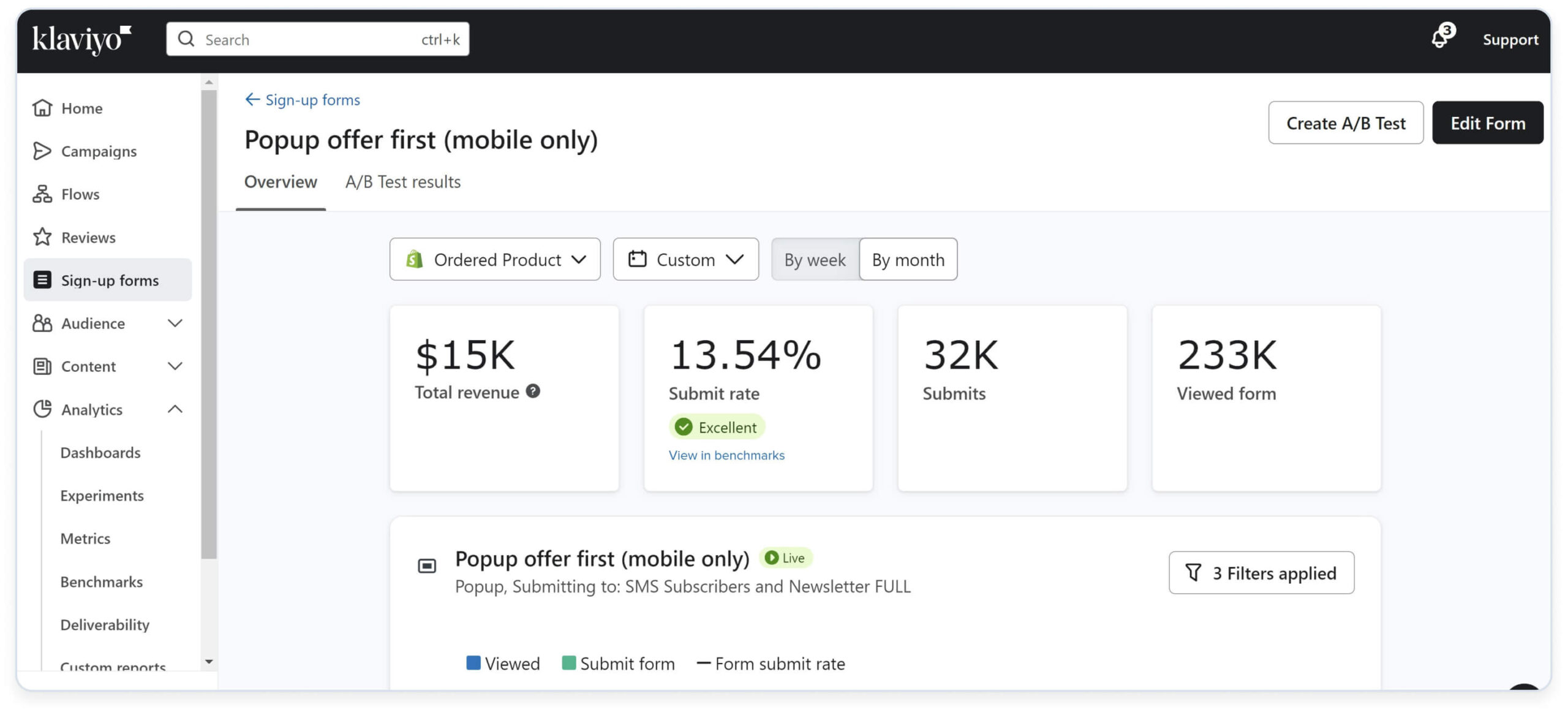Open the Ordered Product dropdown
The height and width of the screenshot is (715, 1568).
(x=495, y=259)
